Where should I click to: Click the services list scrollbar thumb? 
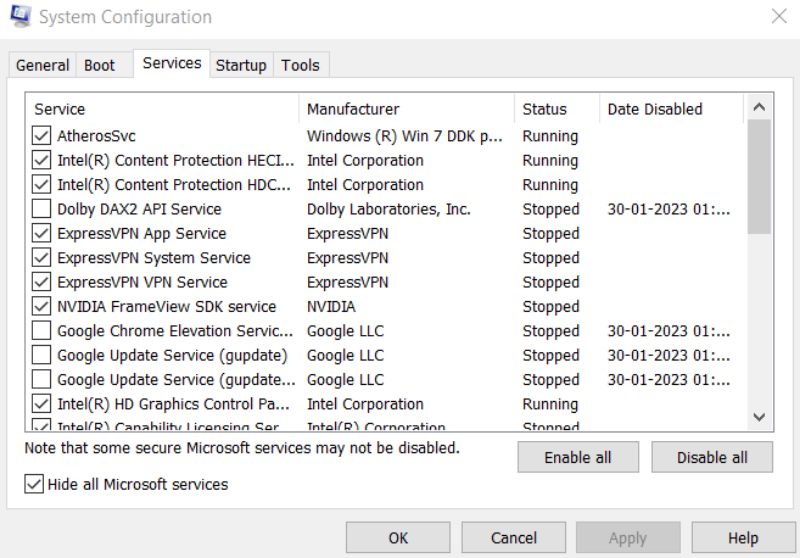tap(759, 177)
